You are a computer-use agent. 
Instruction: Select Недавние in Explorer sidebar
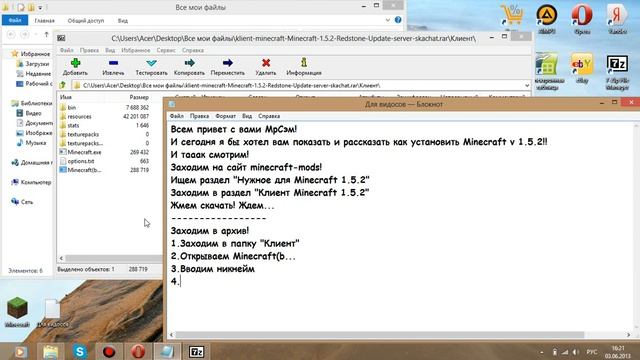[38, 74]
